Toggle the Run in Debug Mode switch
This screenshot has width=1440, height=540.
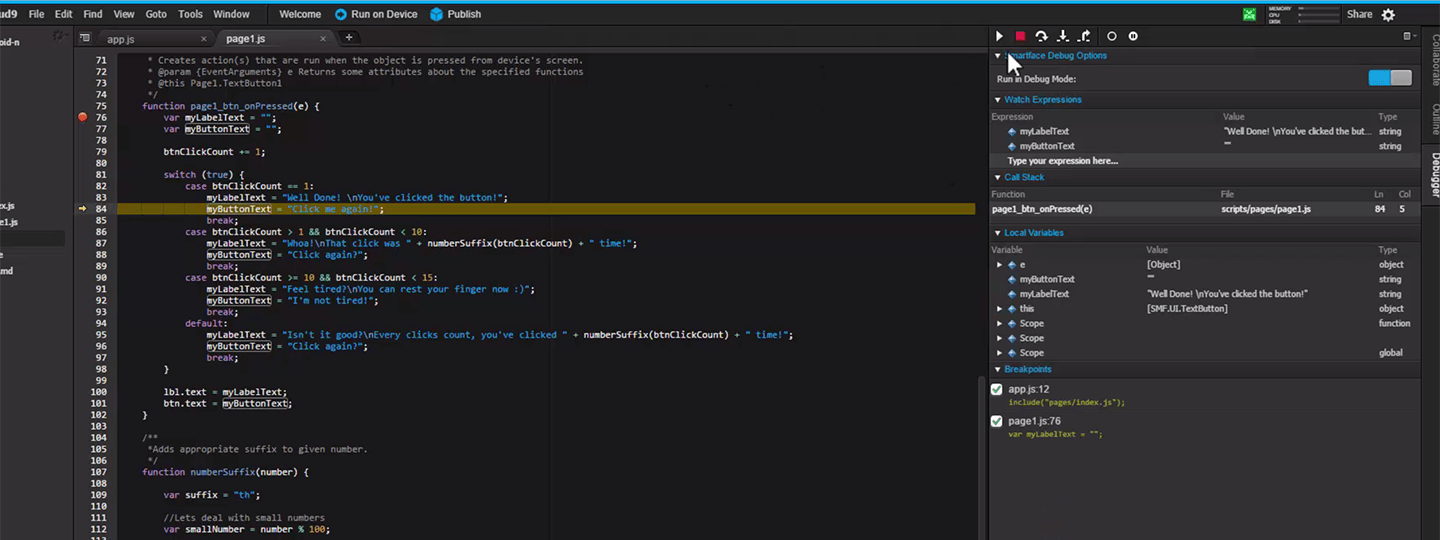click(1389, 78)
